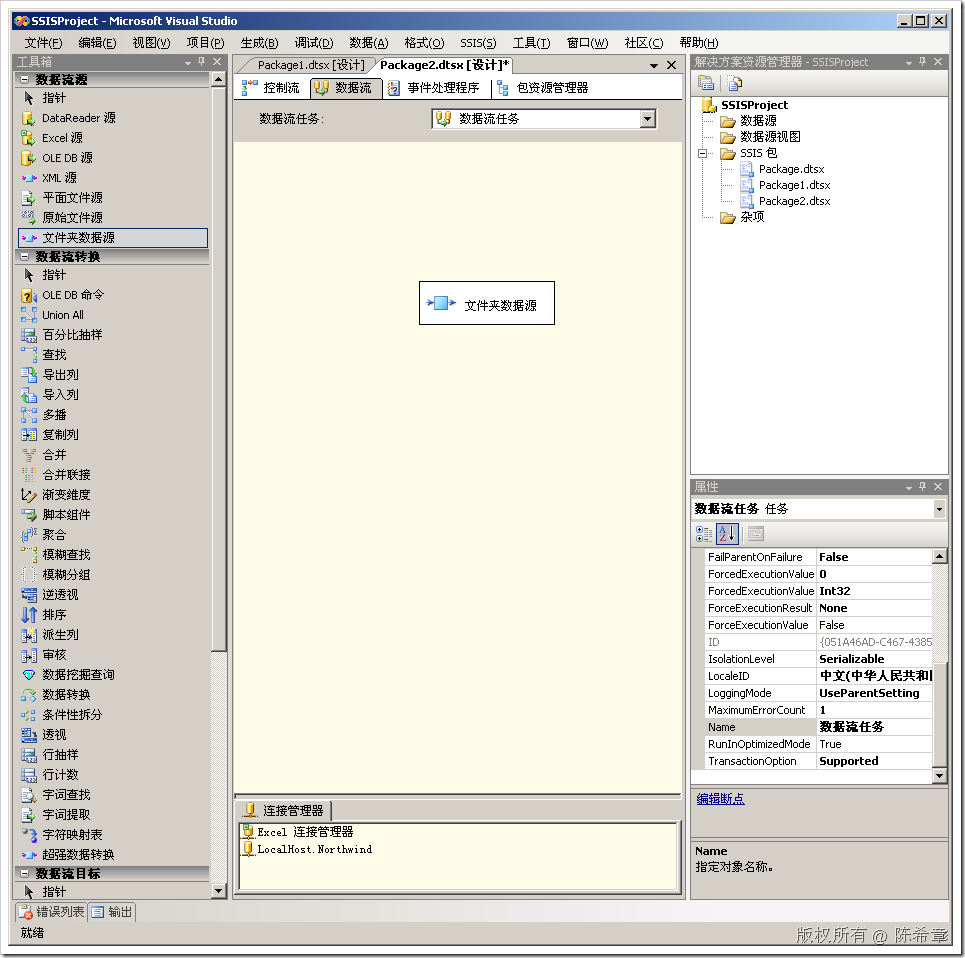Switch to the 控制流 tab
Viewport: 965px width, 958px height.
271,88
